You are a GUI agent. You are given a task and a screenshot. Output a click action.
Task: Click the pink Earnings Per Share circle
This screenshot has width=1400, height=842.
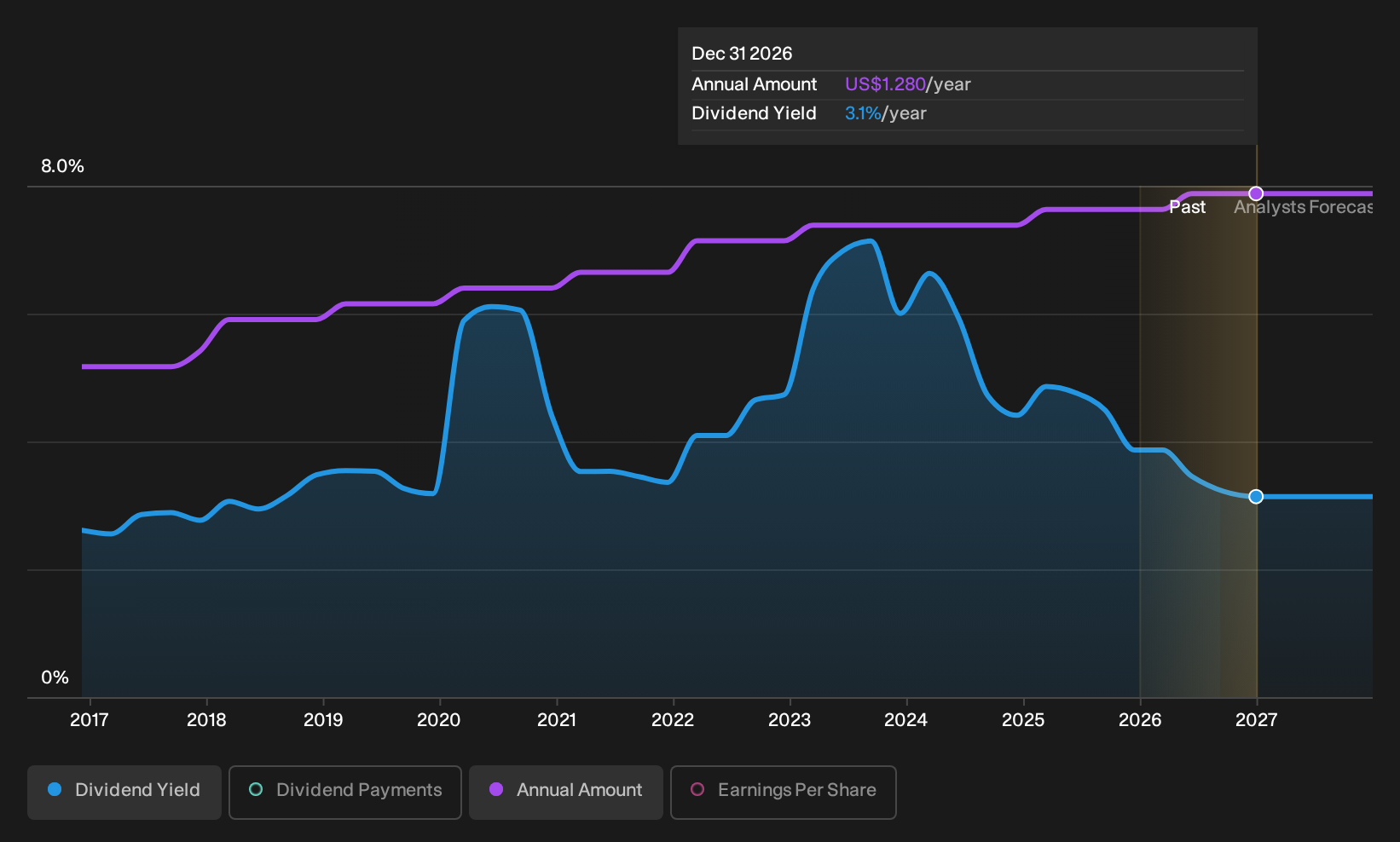[697, 790]
